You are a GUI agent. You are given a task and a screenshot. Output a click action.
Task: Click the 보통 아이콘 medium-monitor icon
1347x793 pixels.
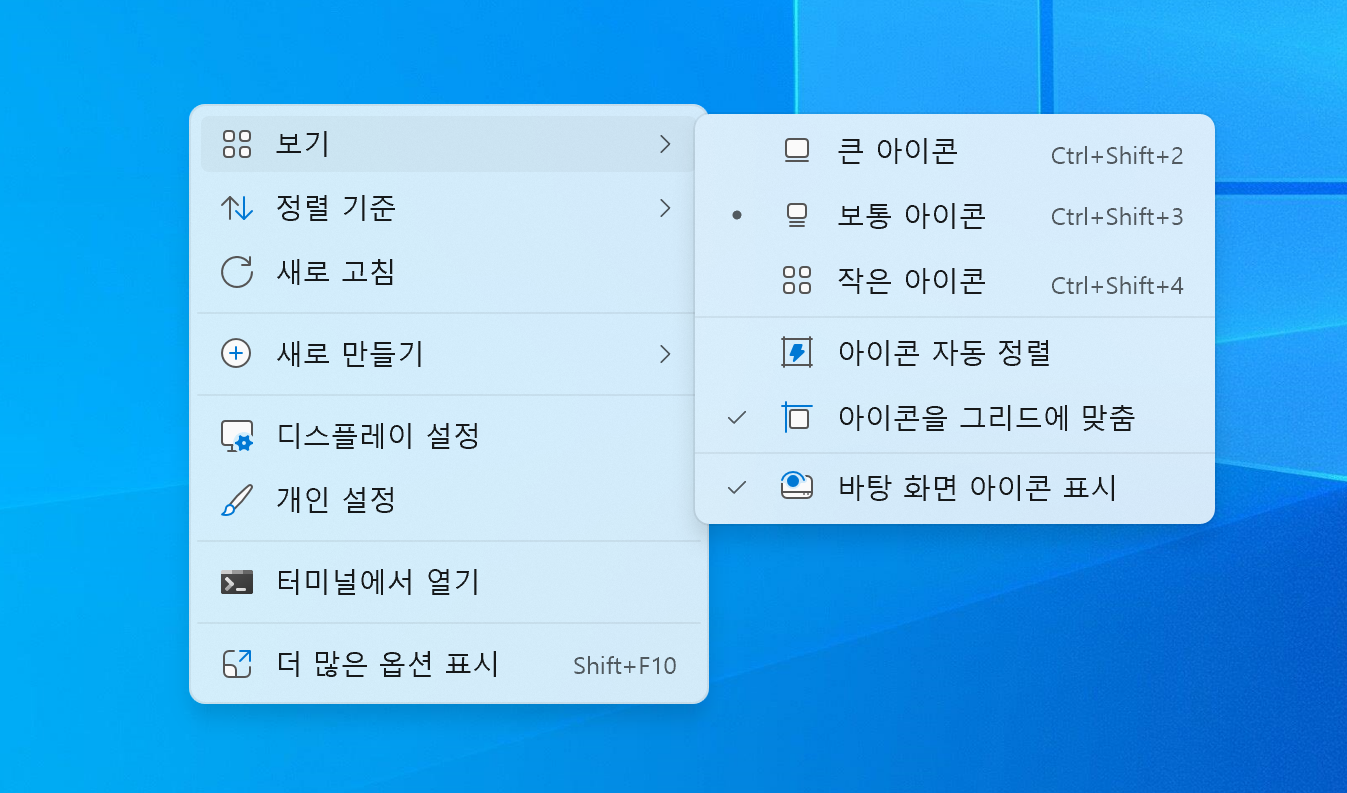coord(797,216)
